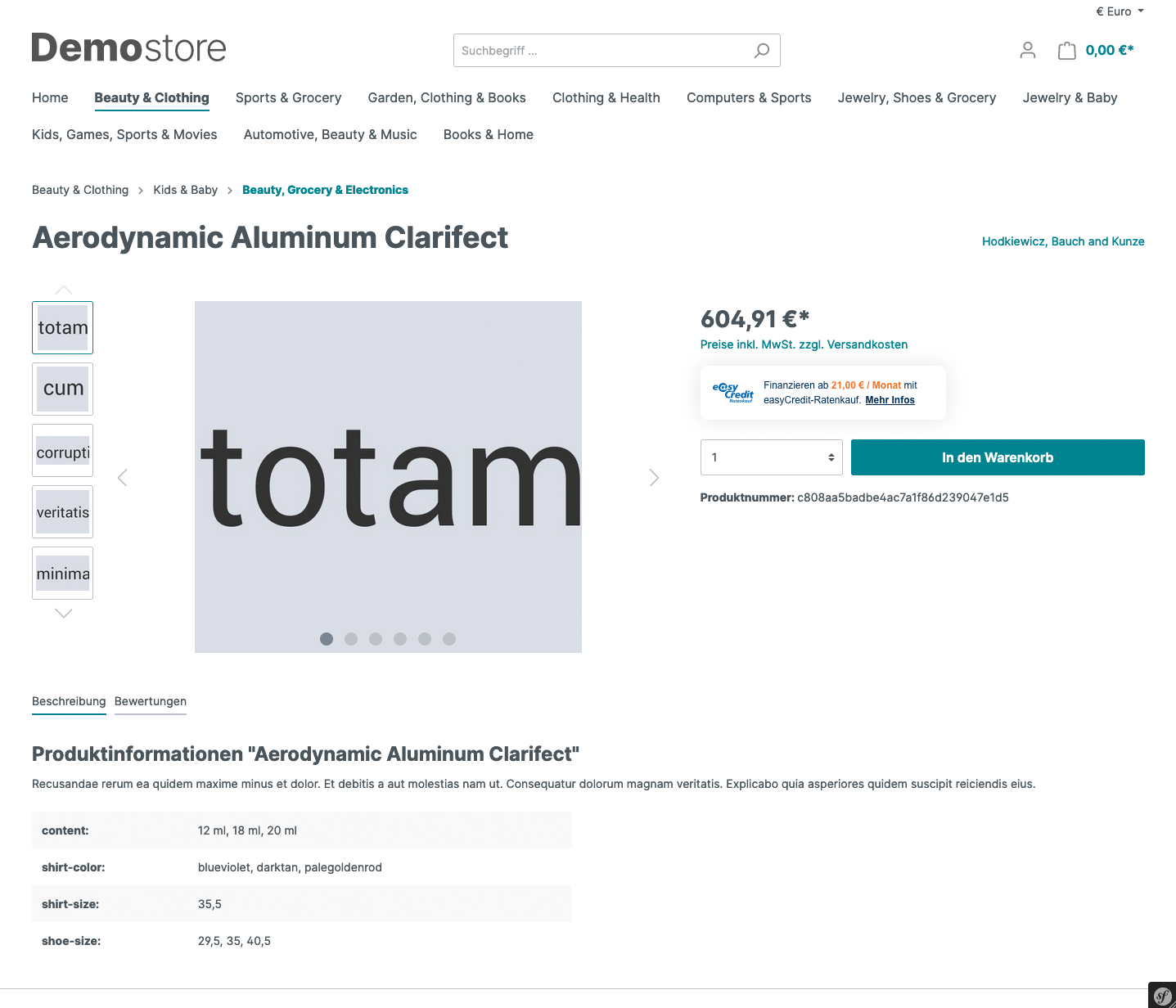Open Sports & Grocery category menu
This screenshot has height=1008, width=1176.
tap(288, 97)
